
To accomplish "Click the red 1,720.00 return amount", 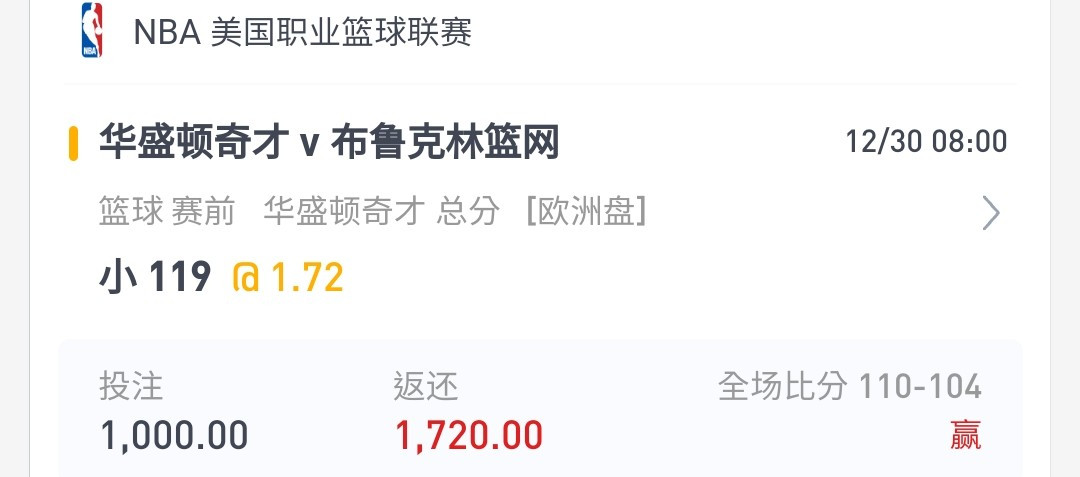I will pyautogui.click(x=469, y=436).
